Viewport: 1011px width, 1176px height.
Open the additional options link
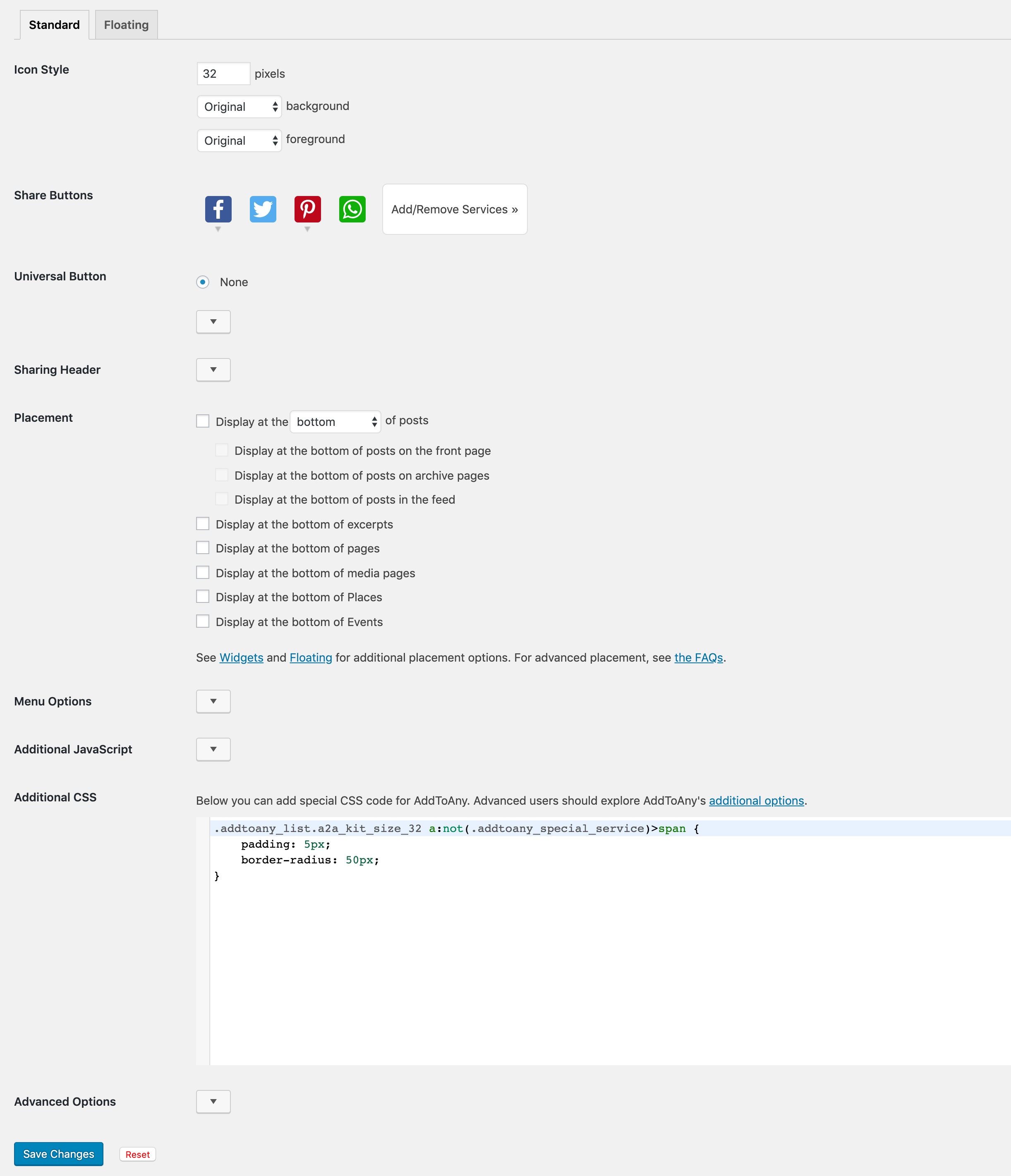[756, 801]
